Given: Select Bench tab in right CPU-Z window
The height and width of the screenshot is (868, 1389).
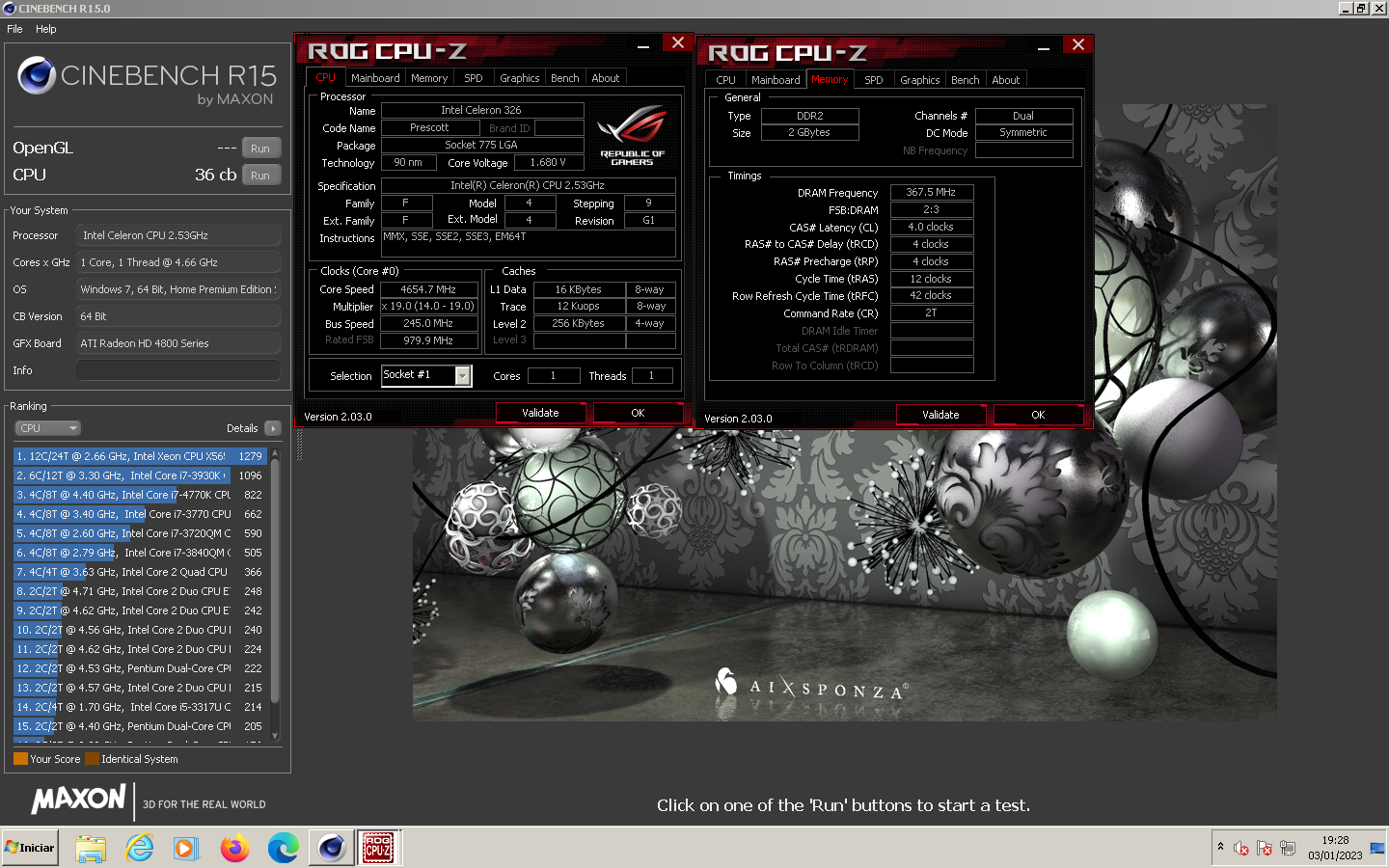Looking at the screenshot, I should click(966, 80).
